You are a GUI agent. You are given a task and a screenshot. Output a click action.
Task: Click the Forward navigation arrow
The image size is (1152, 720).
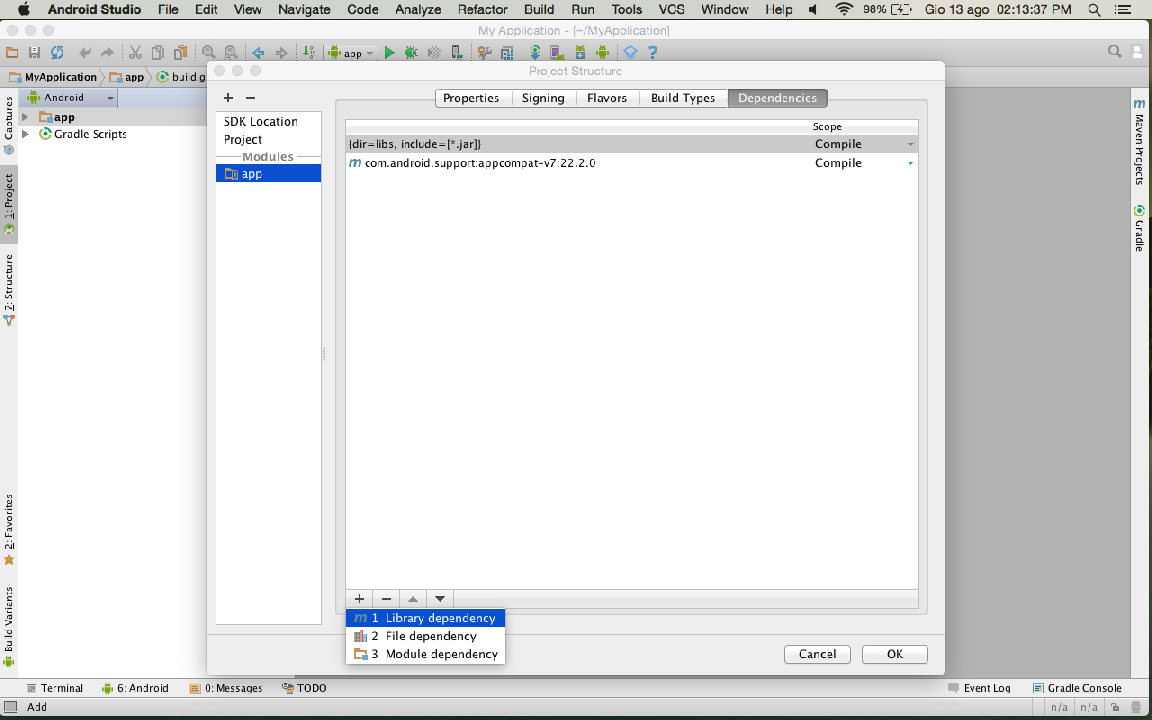point(281,52)
